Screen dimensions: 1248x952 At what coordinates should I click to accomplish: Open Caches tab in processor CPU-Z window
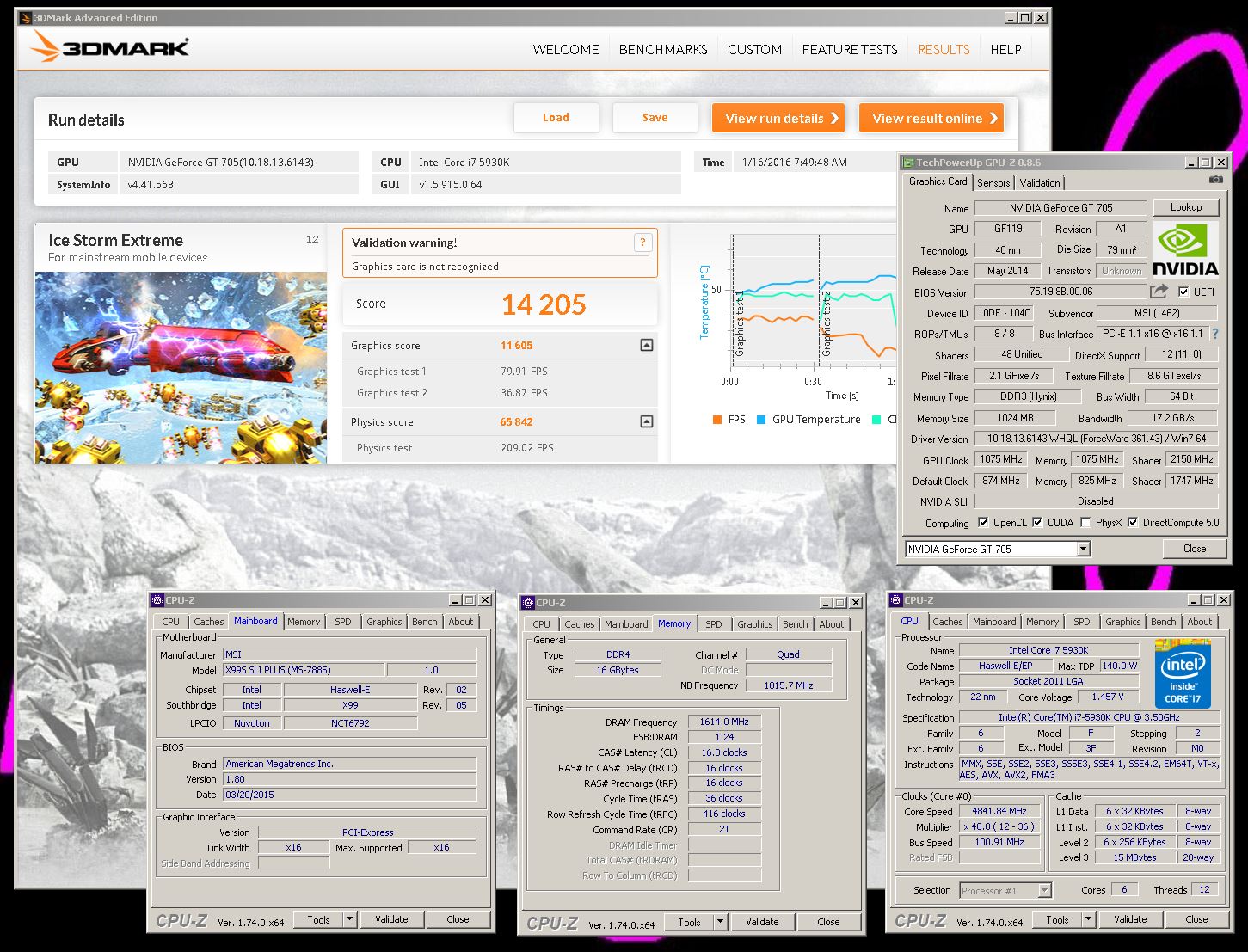pos(948,622)
